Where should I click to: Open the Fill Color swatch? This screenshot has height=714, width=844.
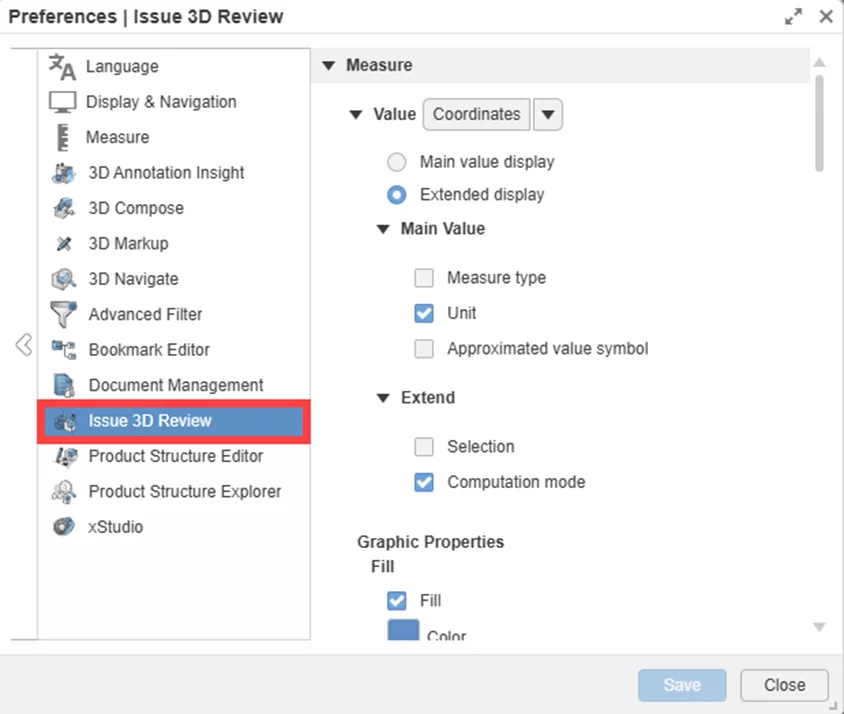coord(403,629)
